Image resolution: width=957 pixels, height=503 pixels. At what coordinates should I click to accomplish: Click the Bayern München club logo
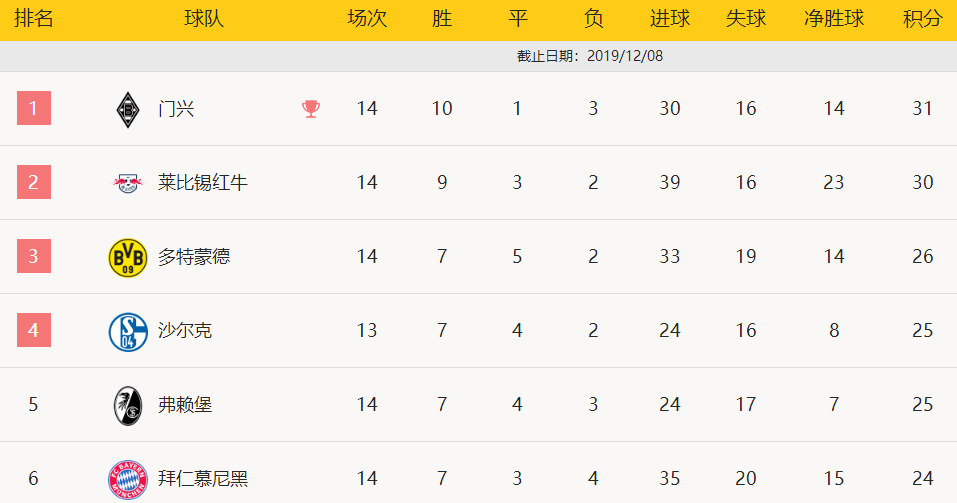[x=128, y=479]
